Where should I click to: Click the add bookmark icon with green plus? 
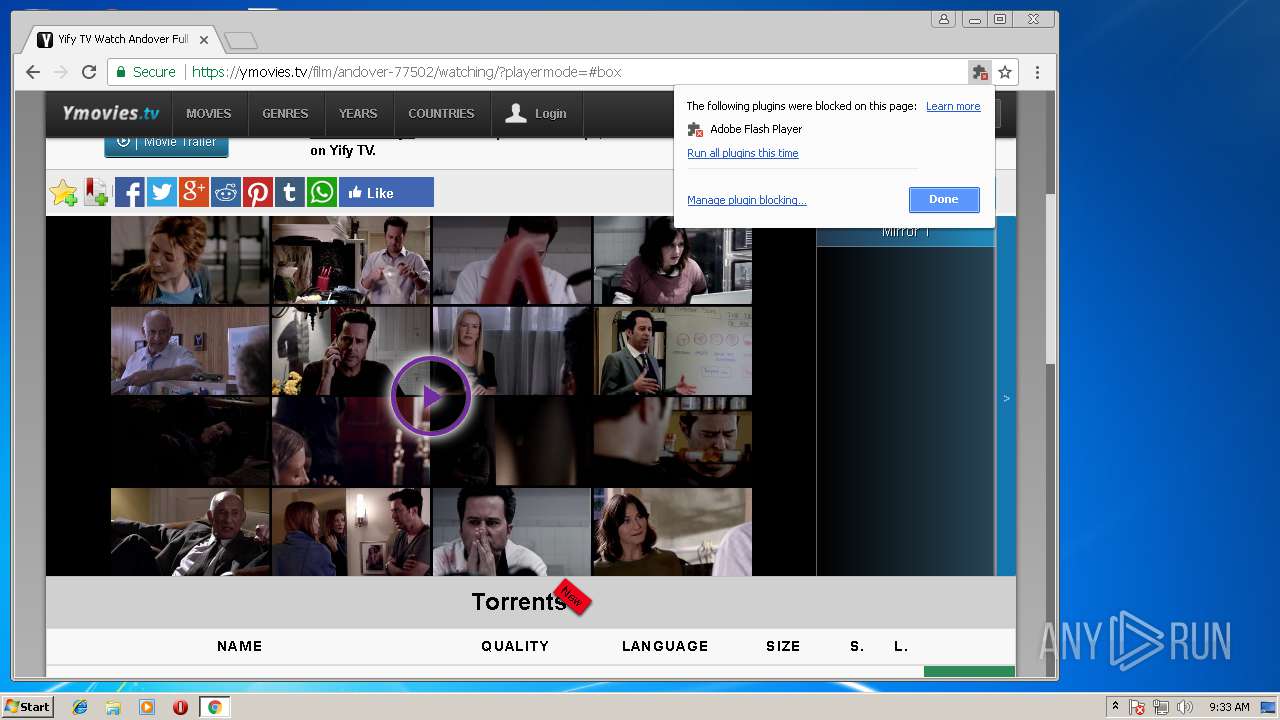96,192
